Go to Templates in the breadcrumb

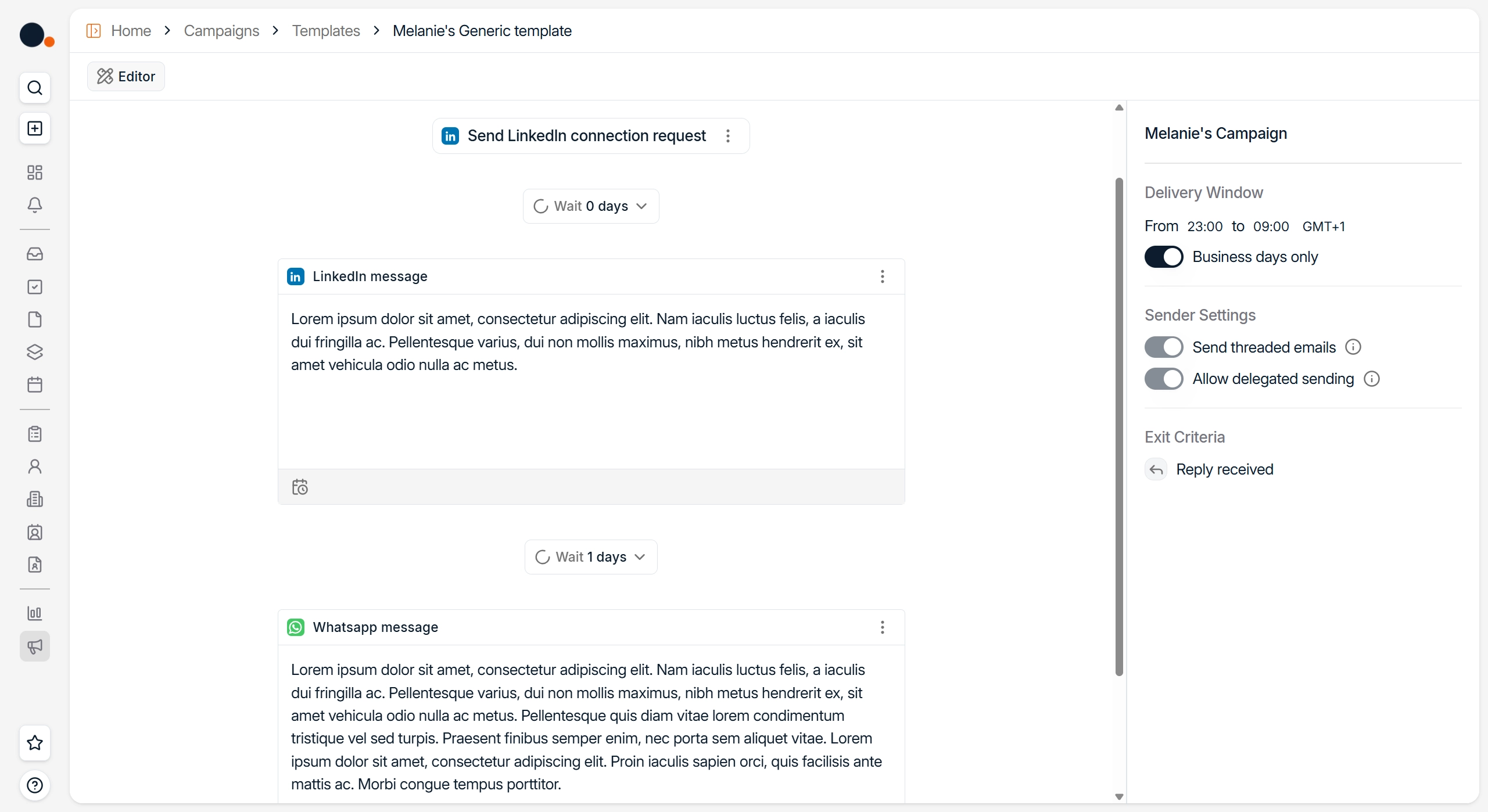pos(326,31)
